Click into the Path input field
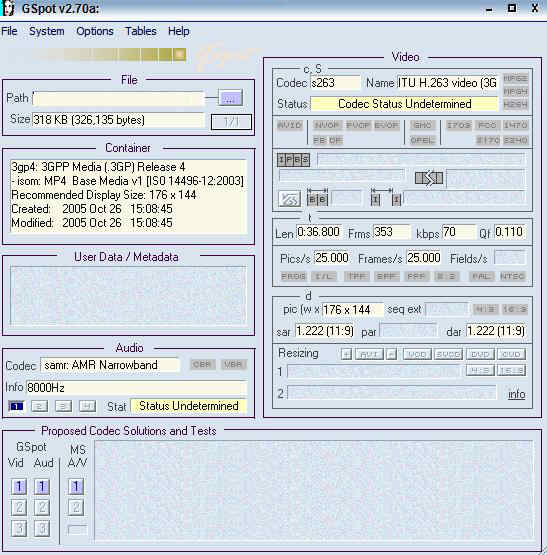Screen dimensions: 547x555 pos(119,98)
